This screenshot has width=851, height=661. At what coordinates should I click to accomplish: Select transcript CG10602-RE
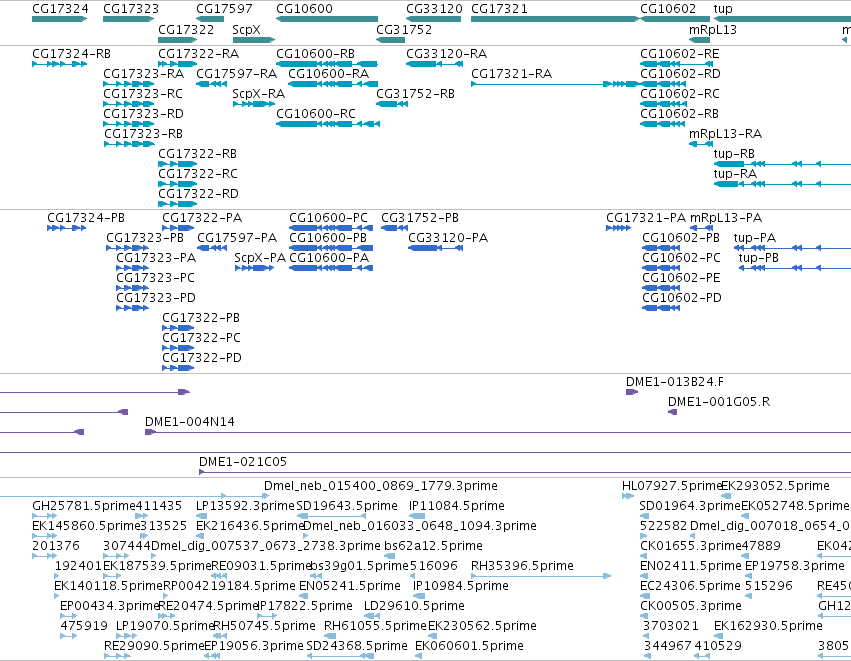tap(676, 64)
